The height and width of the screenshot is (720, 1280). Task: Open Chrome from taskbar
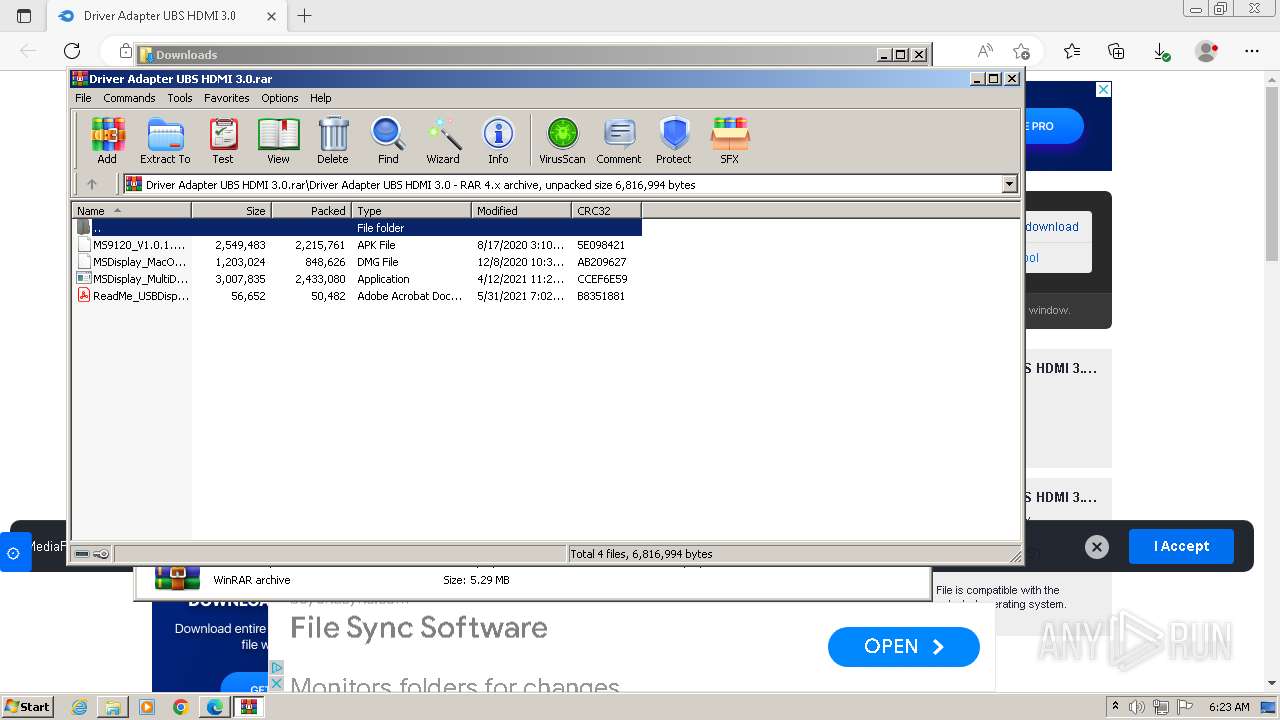(180, 707)
